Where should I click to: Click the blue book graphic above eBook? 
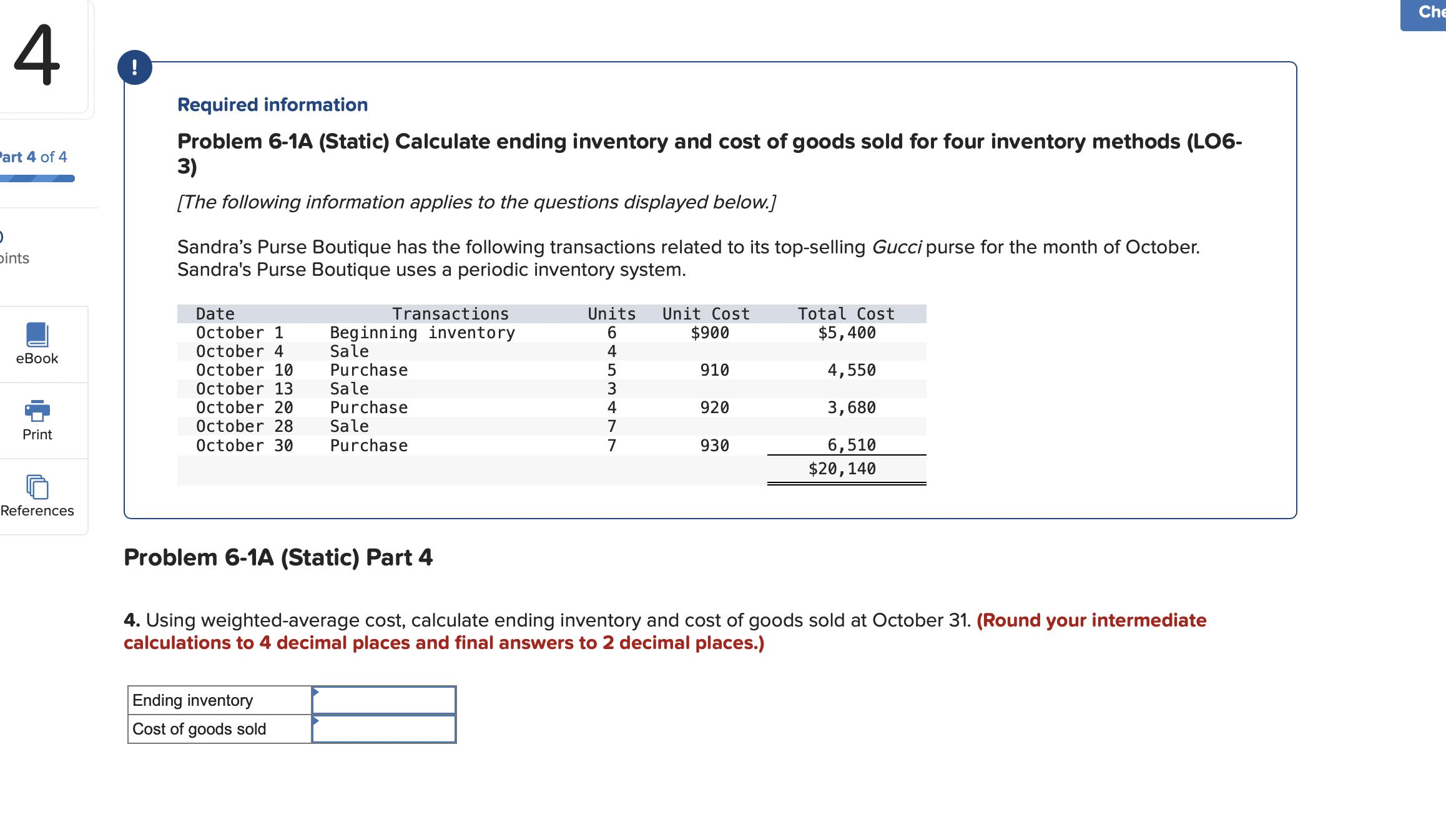[x=37, y=335]
